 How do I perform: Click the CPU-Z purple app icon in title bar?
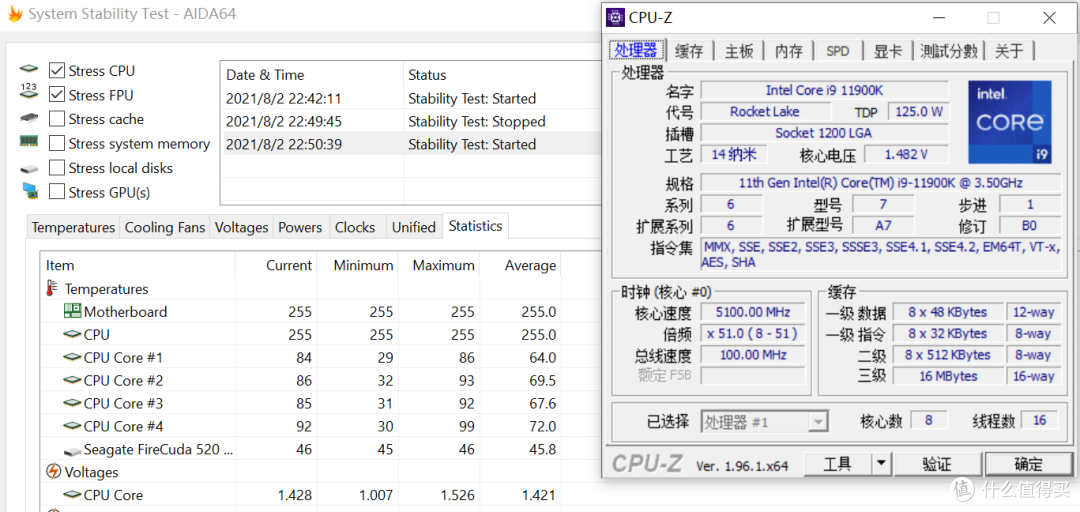click(615, 17)
